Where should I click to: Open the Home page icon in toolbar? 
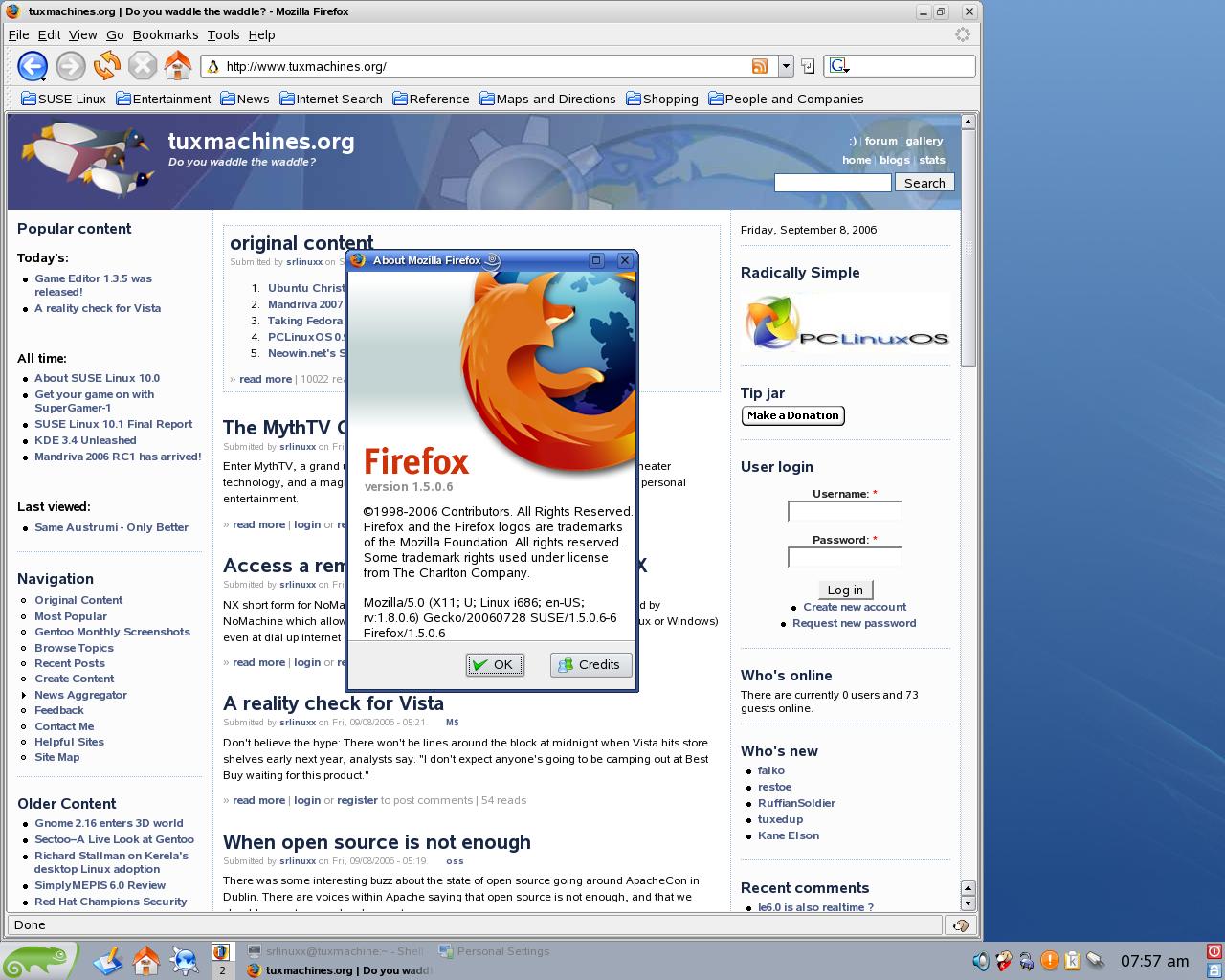point(178,66)
